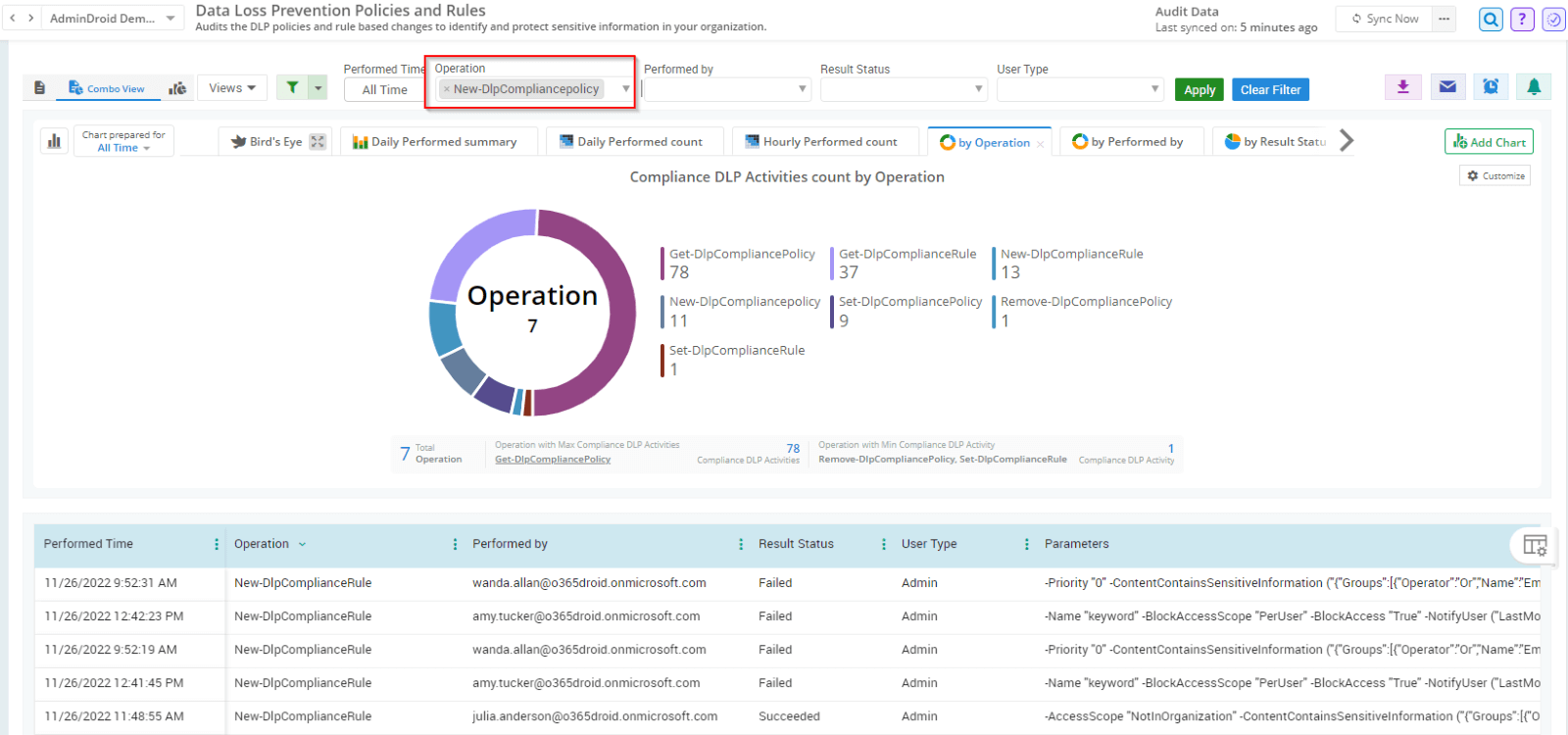The image size is (1568, 735).
Task: Remove New-DlpCompliancepolicy tag from Operation filter
Action: [447, 89]
